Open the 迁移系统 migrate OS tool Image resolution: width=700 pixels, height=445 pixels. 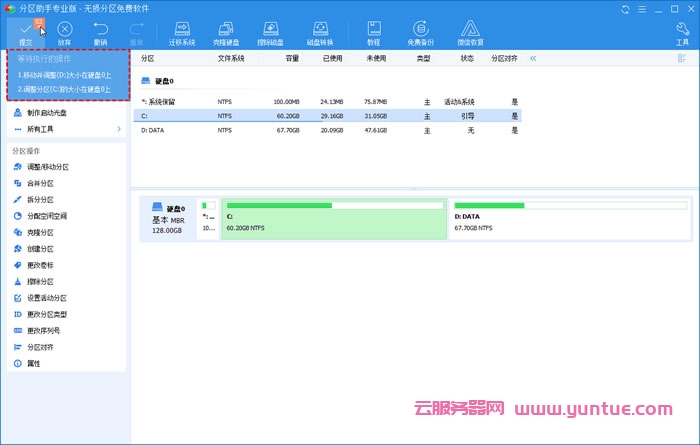(x=180, y=31)
